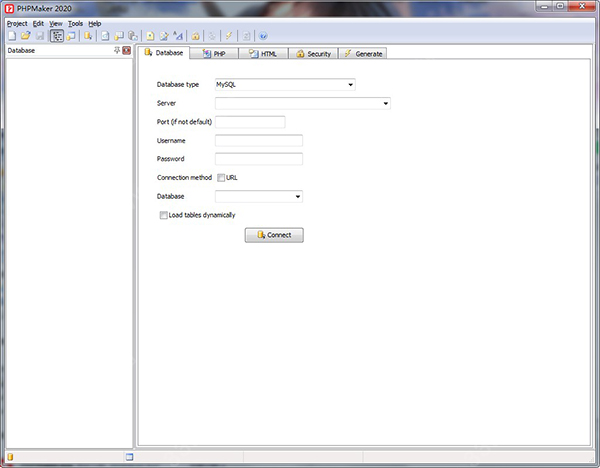Click the greyed document toolbar icon
Viewport: 600px width, 468px height.
coord(246,36)
